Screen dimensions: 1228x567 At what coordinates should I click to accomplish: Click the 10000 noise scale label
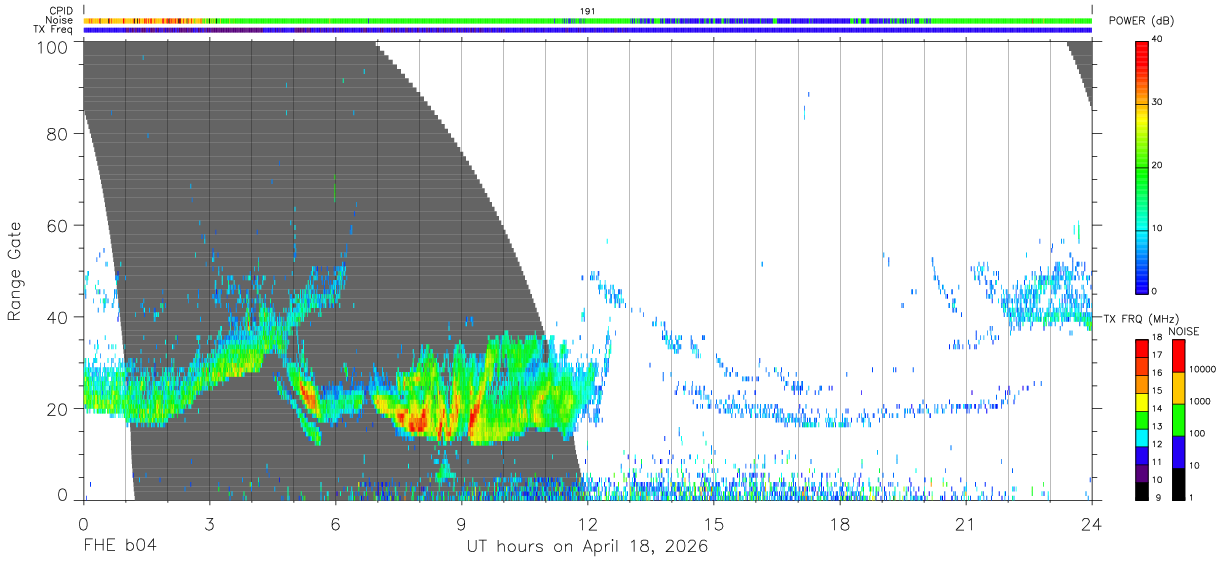point(1204,370)
